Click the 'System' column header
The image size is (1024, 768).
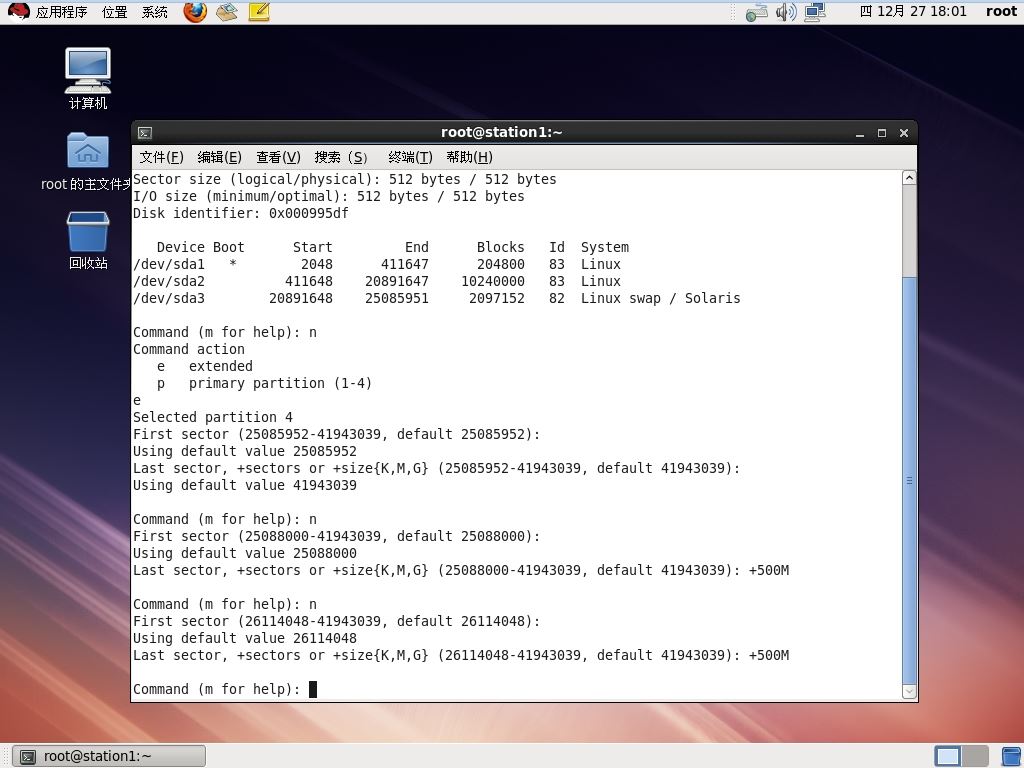click(605, 248)
